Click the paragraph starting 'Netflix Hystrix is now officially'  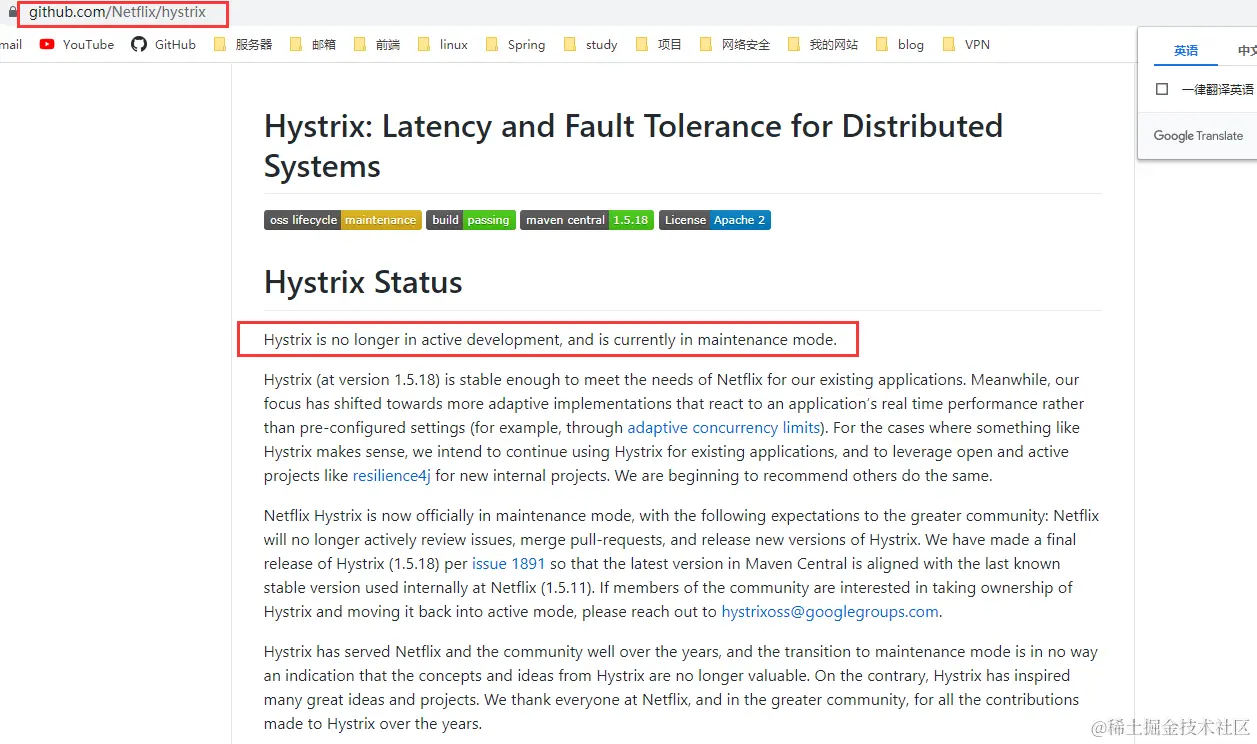681,563
